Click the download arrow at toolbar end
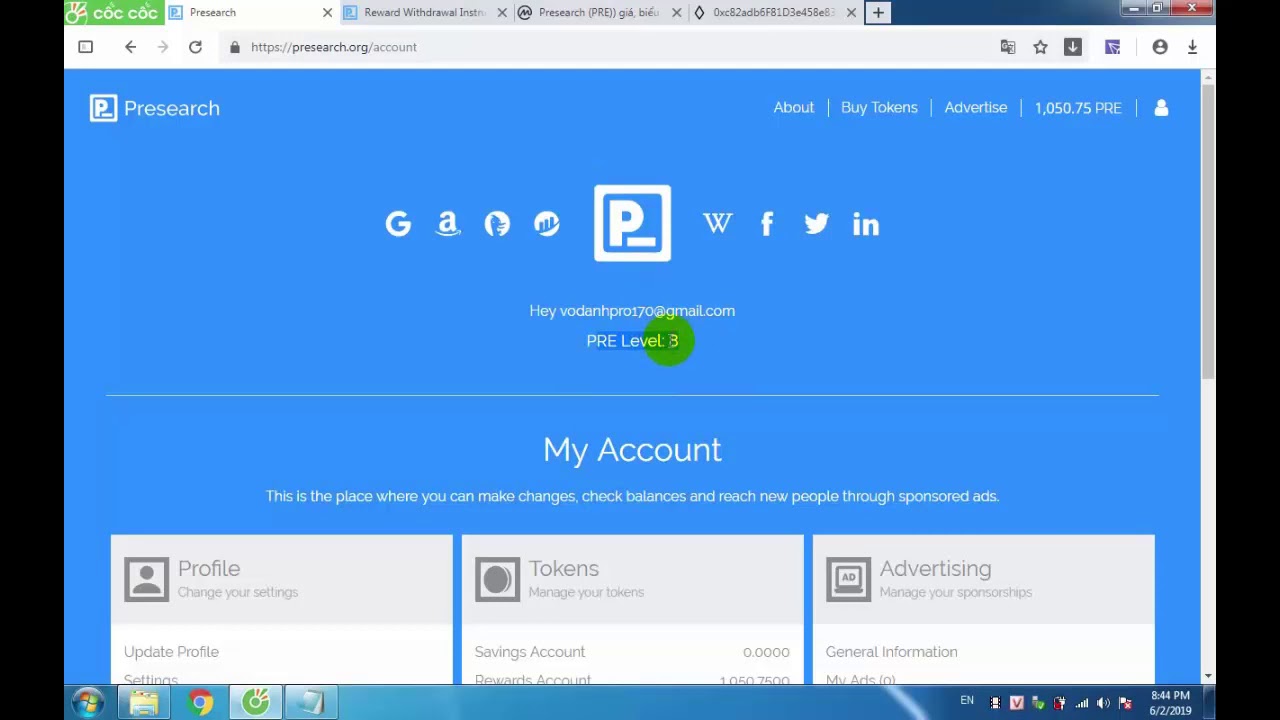This screenshot has height=720, width=1280. click(1192, 47)
